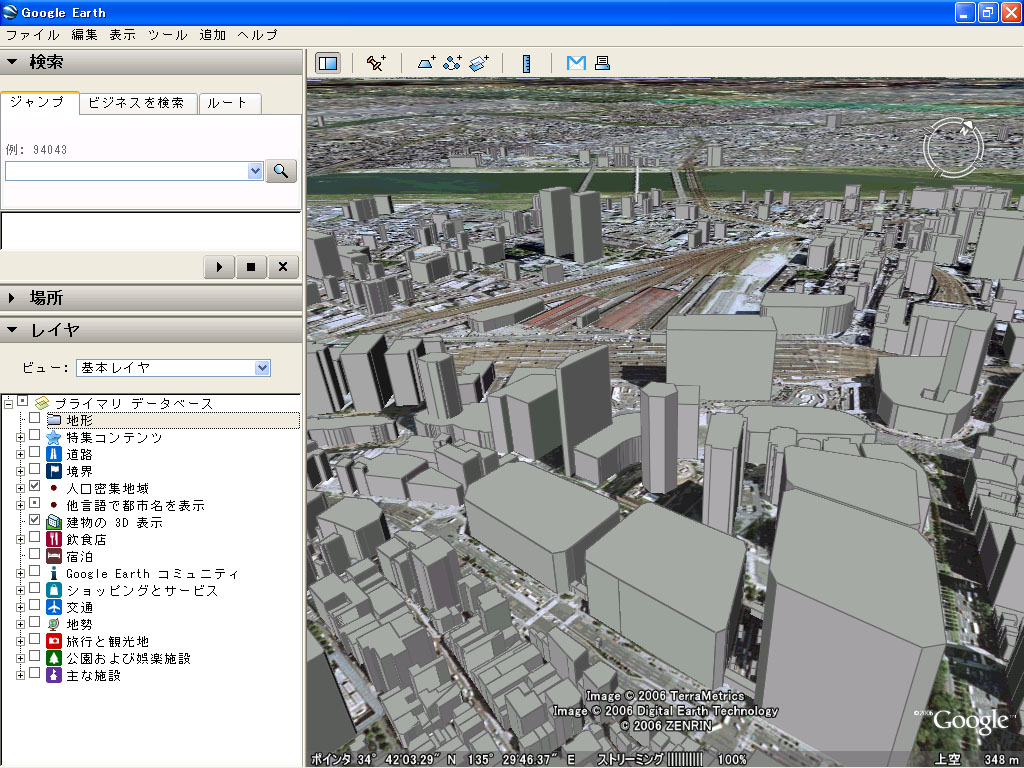The image size is (1024, 768).
Task: Click the search magnifier button
Action: pos(281,170)
